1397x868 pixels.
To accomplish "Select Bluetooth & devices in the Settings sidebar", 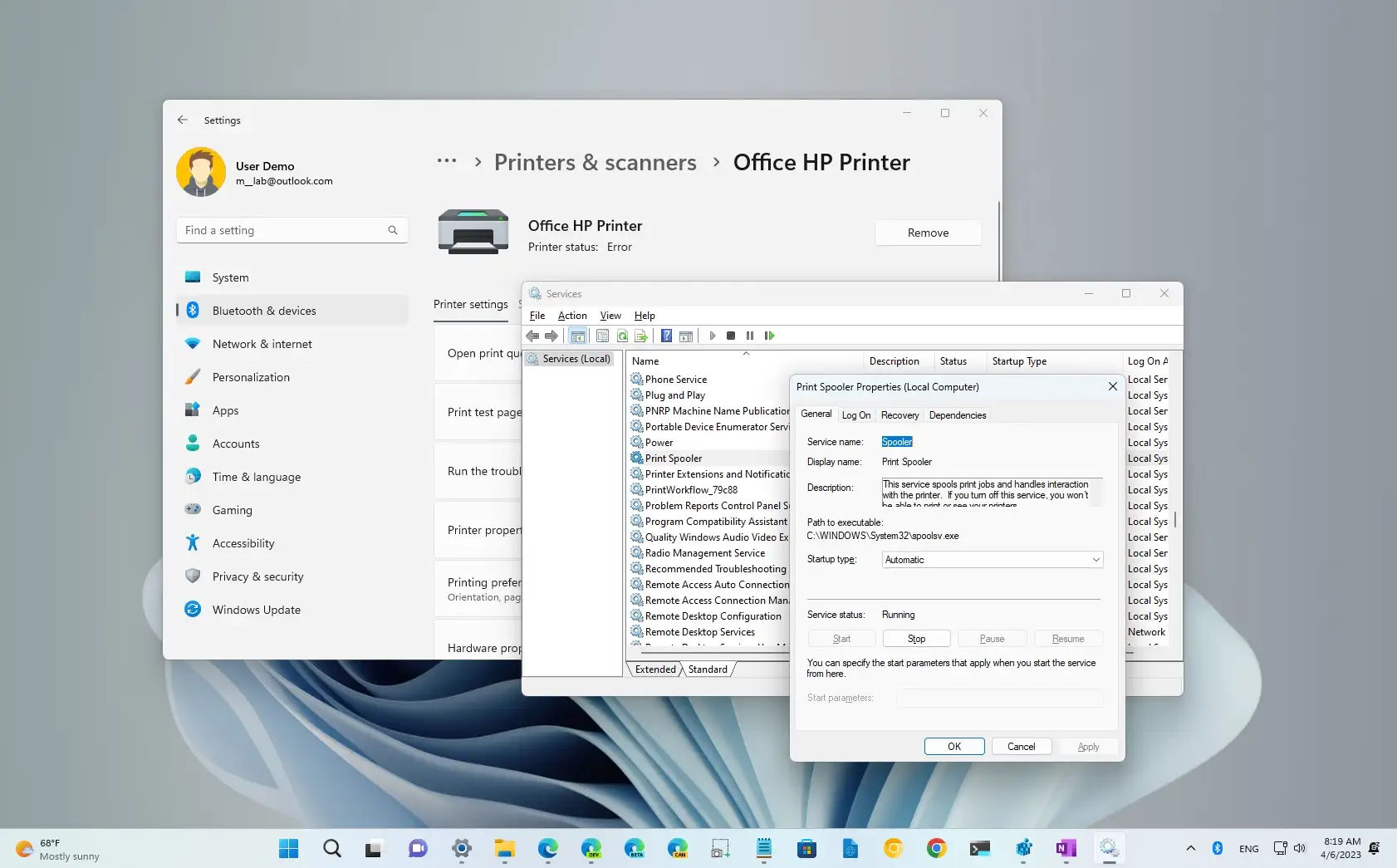I will tap(264, 310).
